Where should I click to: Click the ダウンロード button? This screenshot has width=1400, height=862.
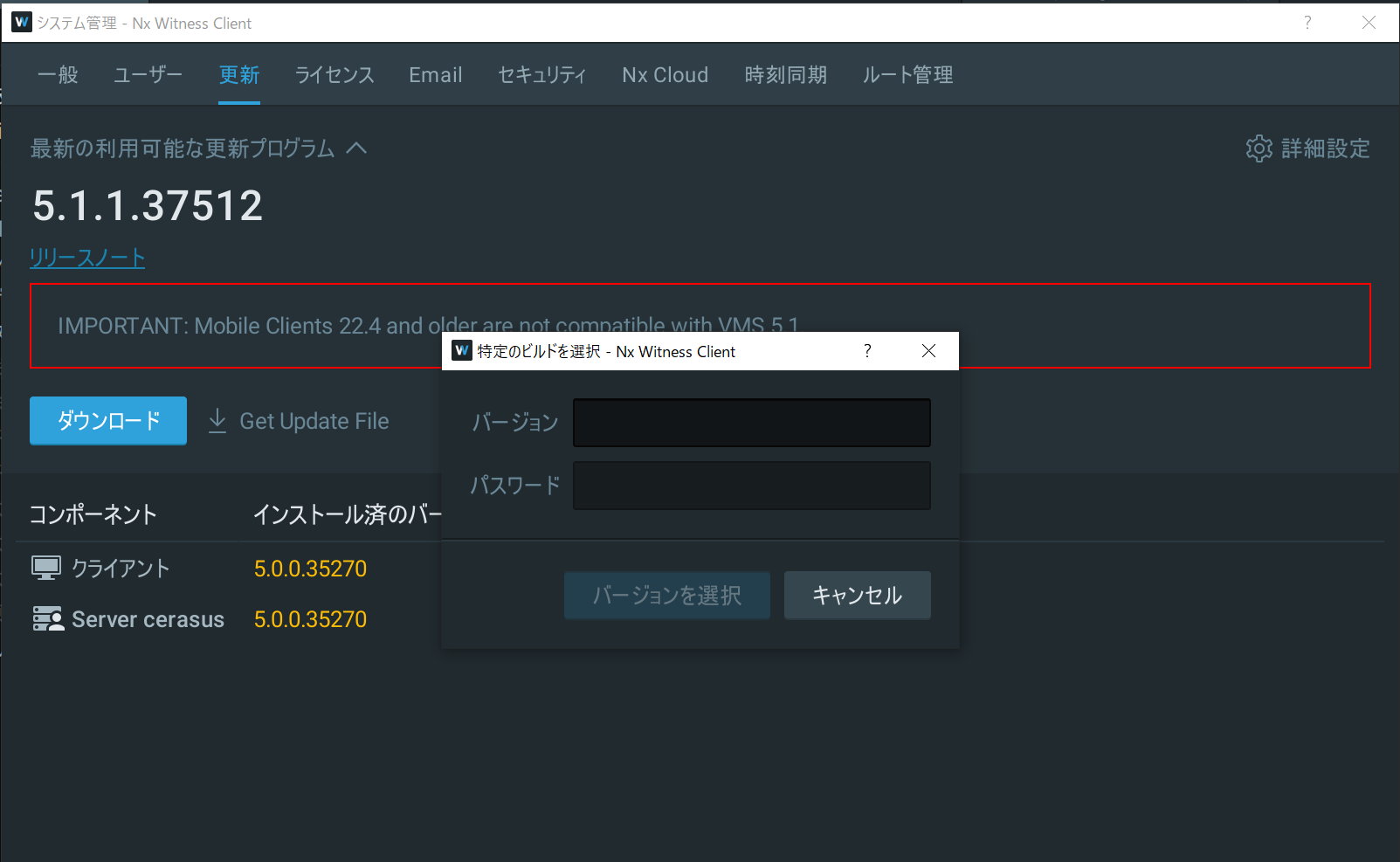click(108, 421)
